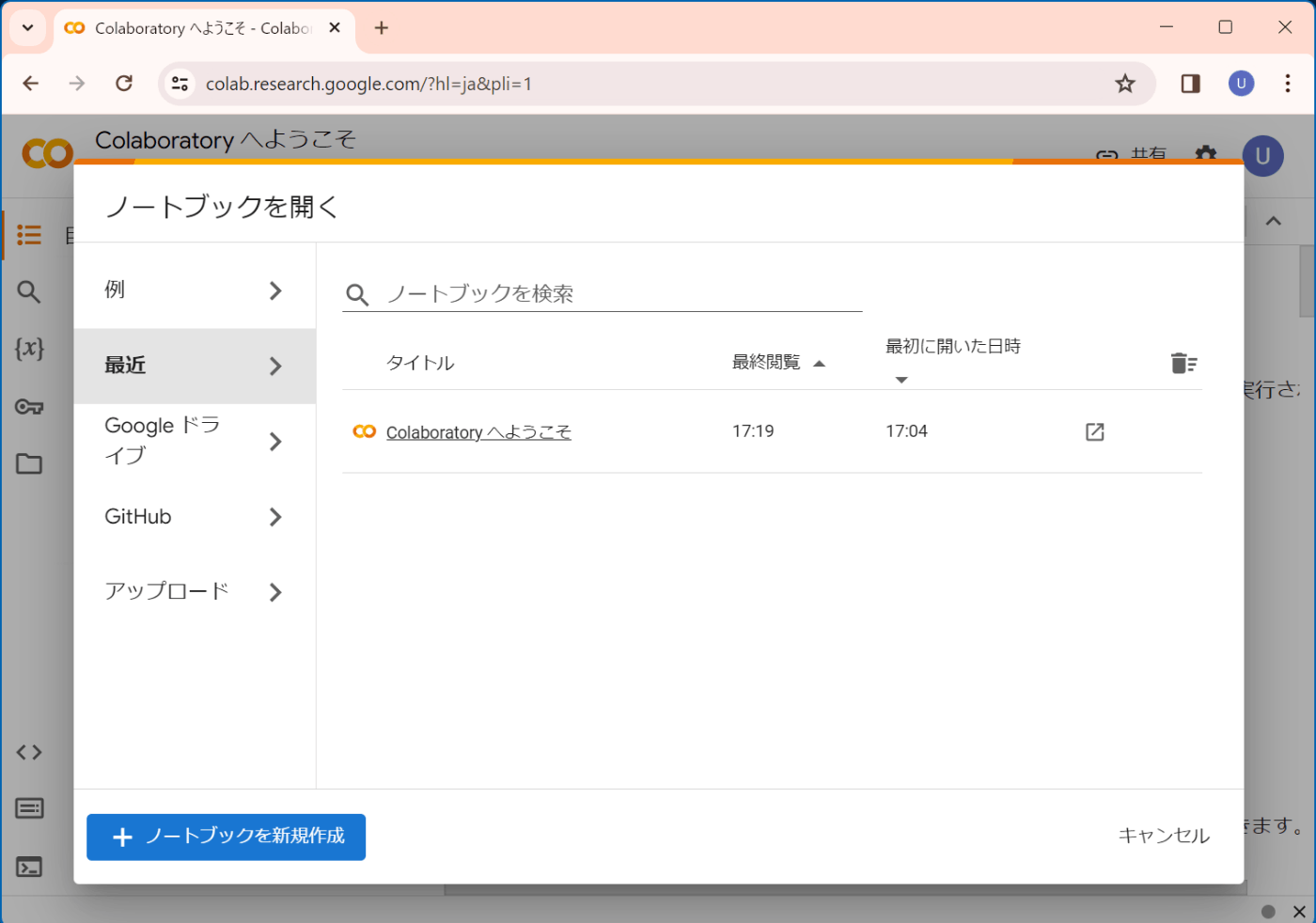
Task: Bookmark this page with star icon
Action: coord(1125,84)
